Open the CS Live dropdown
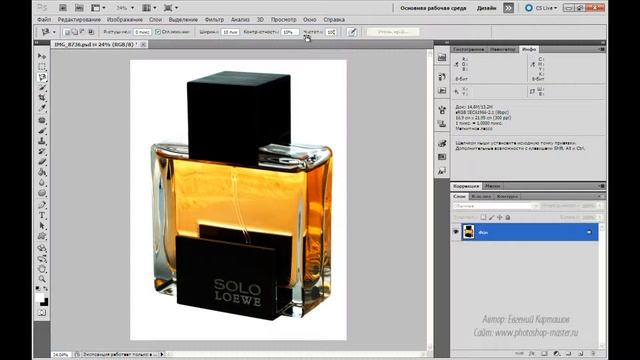This screenshot has height=360, width=640. pos(542,8)
